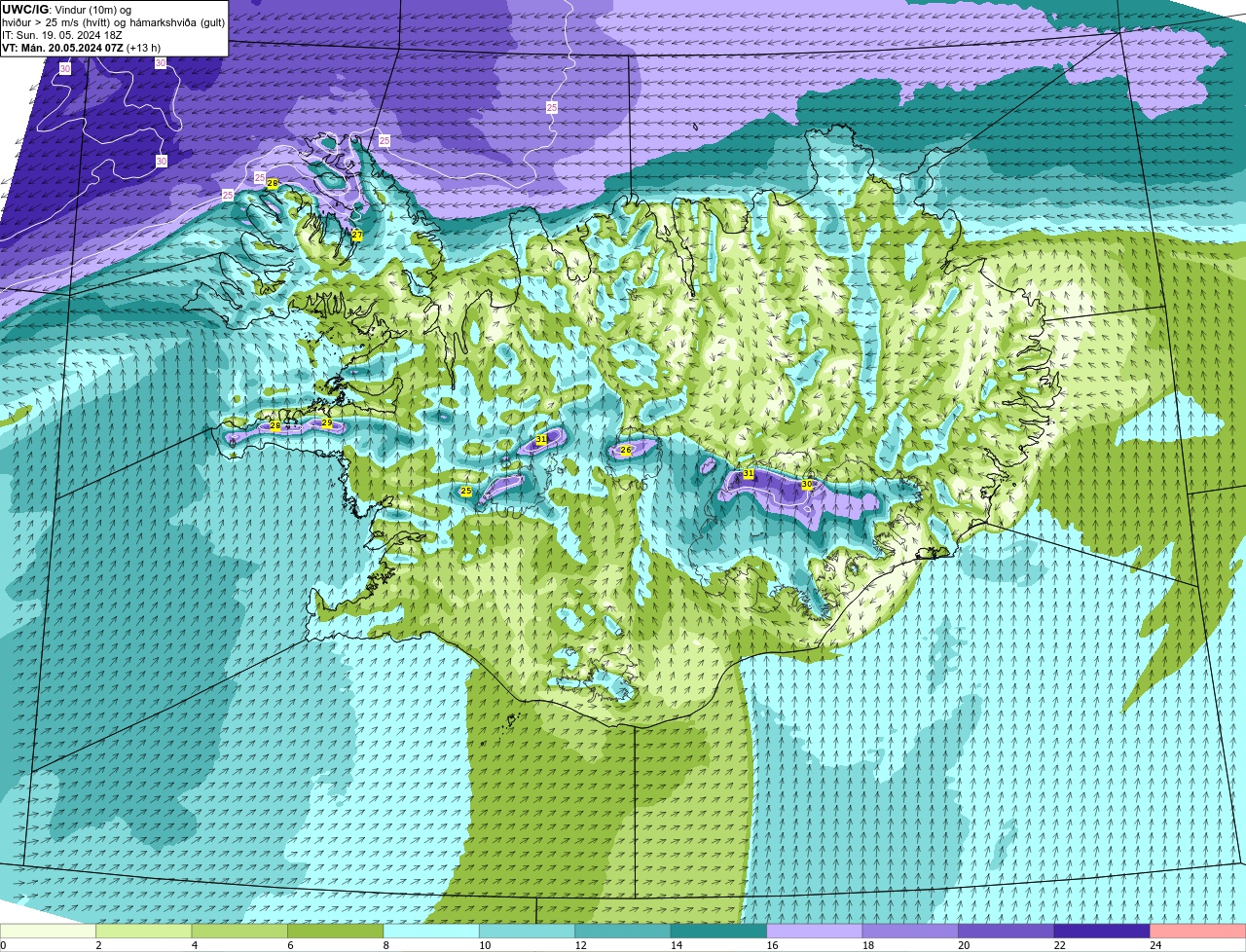The image size is (1246, 952).
Task: Click the yellow gust label "25"
Action: (x=465, y=492)
